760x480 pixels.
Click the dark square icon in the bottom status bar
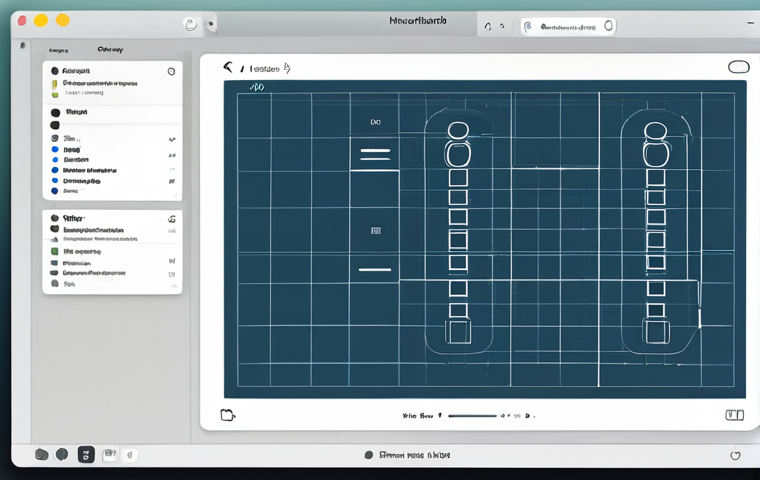coord(86,454)
